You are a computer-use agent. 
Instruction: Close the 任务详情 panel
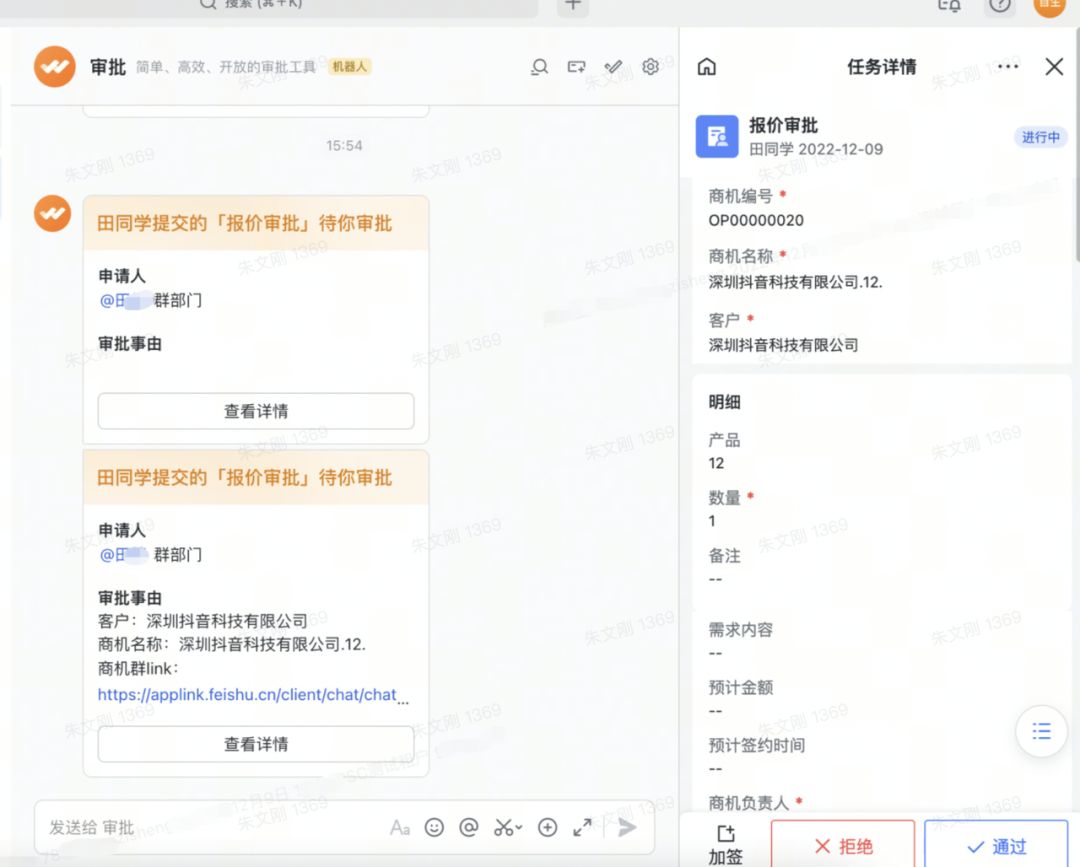coord(1054,67)
